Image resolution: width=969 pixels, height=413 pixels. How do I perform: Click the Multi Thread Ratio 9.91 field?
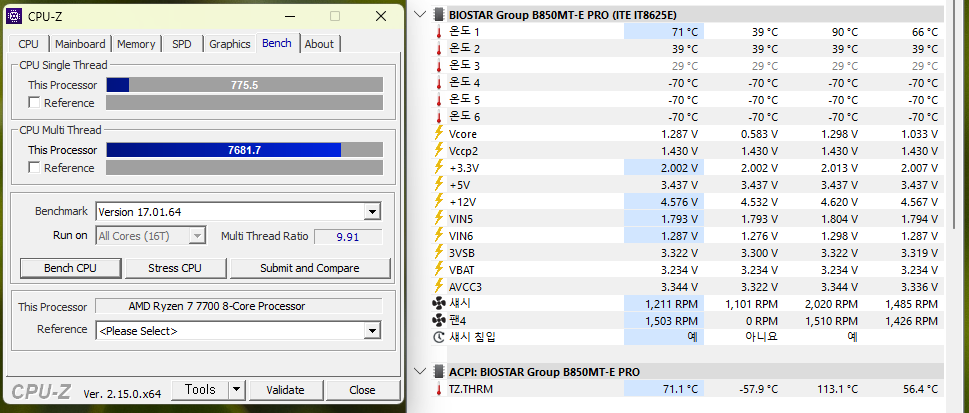(349, 236)
